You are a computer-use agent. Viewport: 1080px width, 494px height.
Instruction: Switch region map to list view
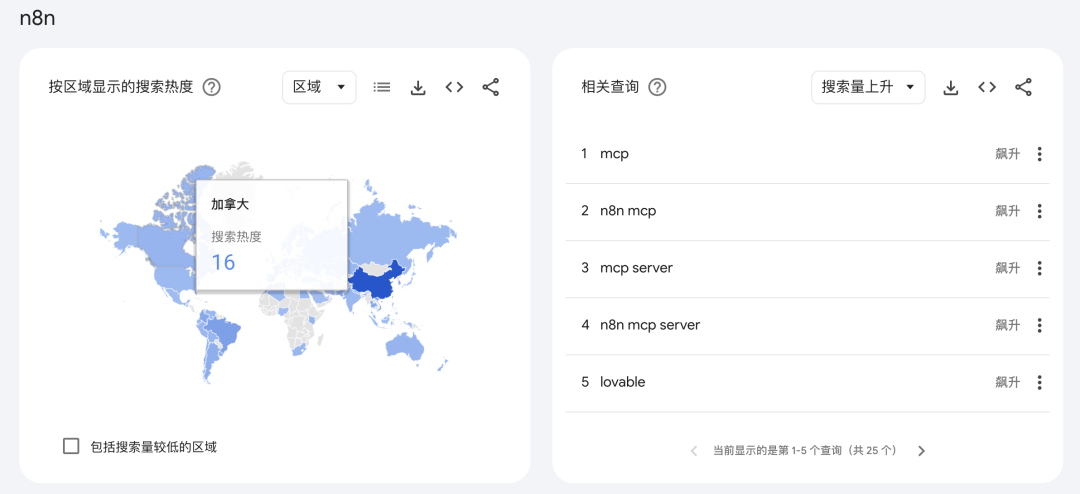(x=382, y=88)
